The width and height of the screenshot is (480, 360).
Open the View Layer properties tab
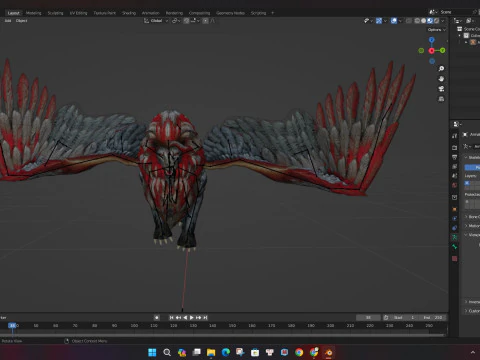click(x=455, y=166)
